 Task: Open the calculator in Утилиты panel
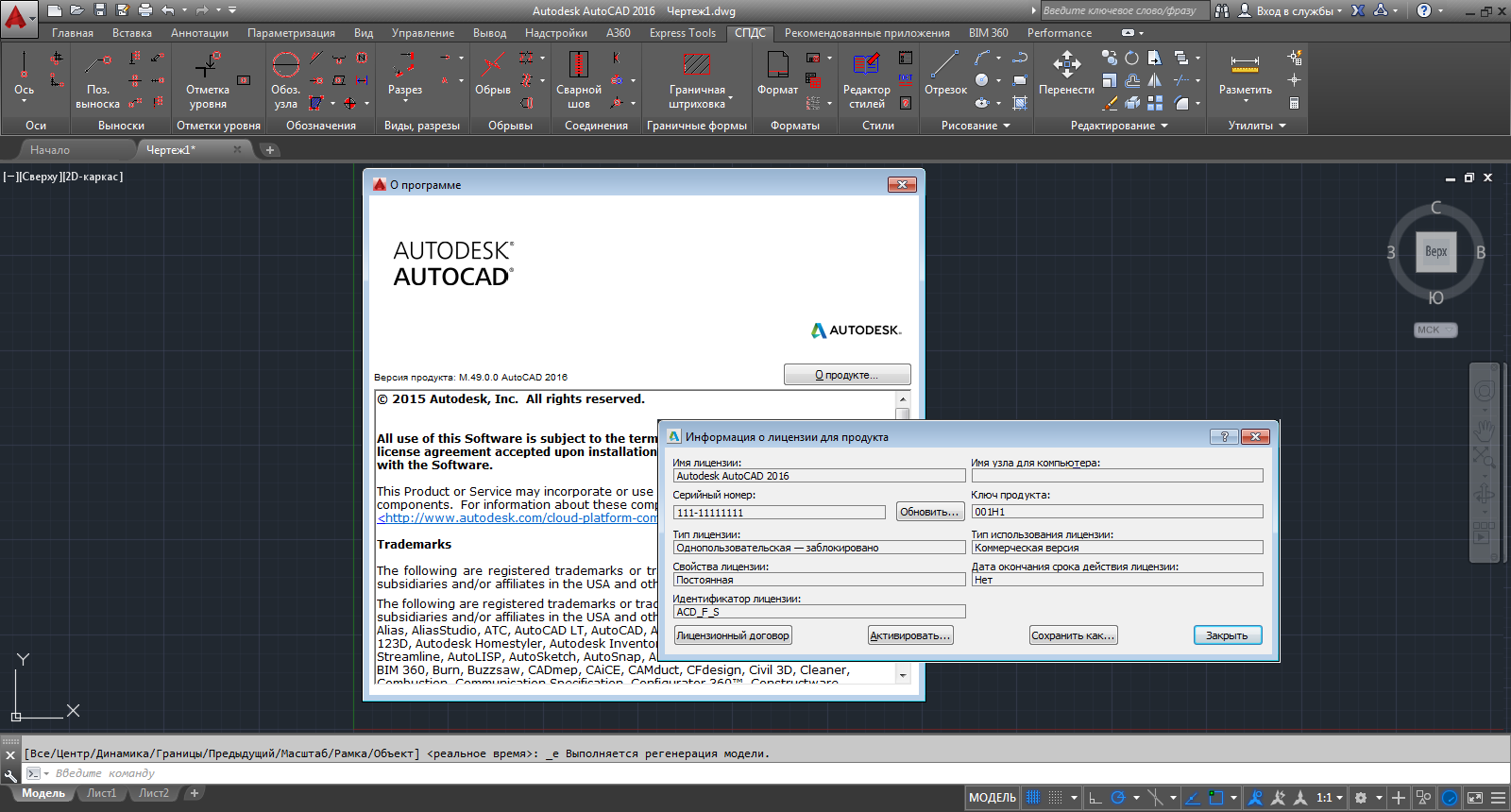click(x=1295, y=103)
